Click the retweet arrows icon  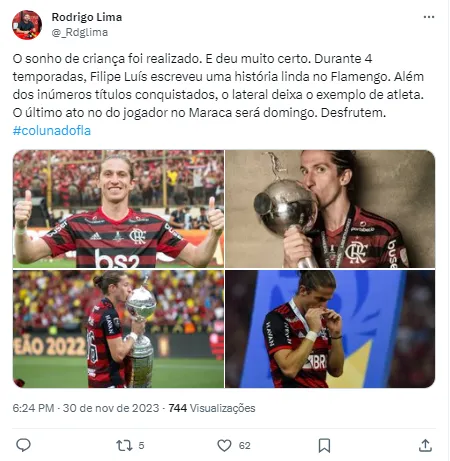pos(124,445)
